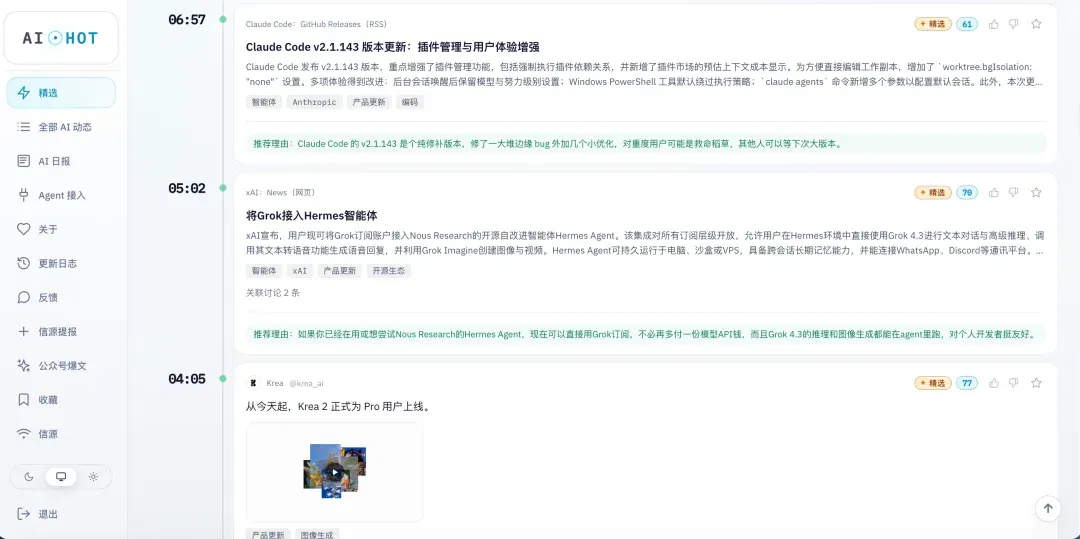Click the wifi icon beside 信源
The height and width of the screenshot is (539, 1080).
pyautogui.click(x=24, y=434)
